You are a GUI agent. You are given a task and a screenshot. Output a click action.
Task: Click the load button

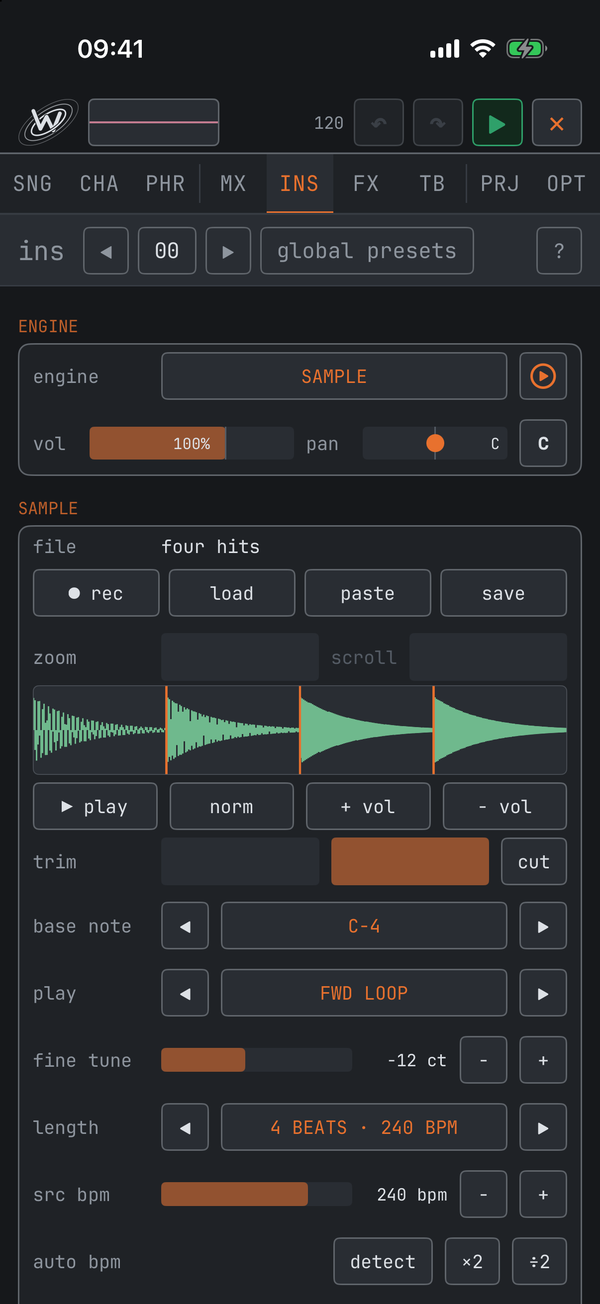[232, 593]
